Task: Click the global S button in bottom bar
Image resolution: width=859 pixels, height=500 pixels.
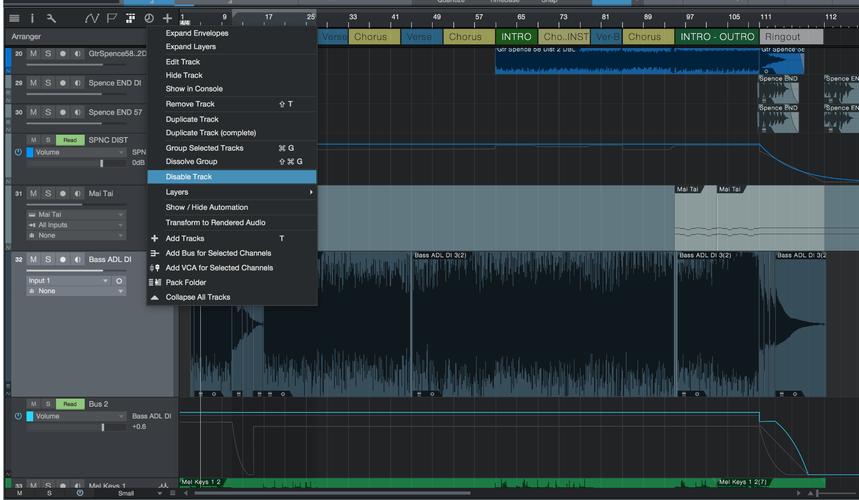Action: coord(49,493)
